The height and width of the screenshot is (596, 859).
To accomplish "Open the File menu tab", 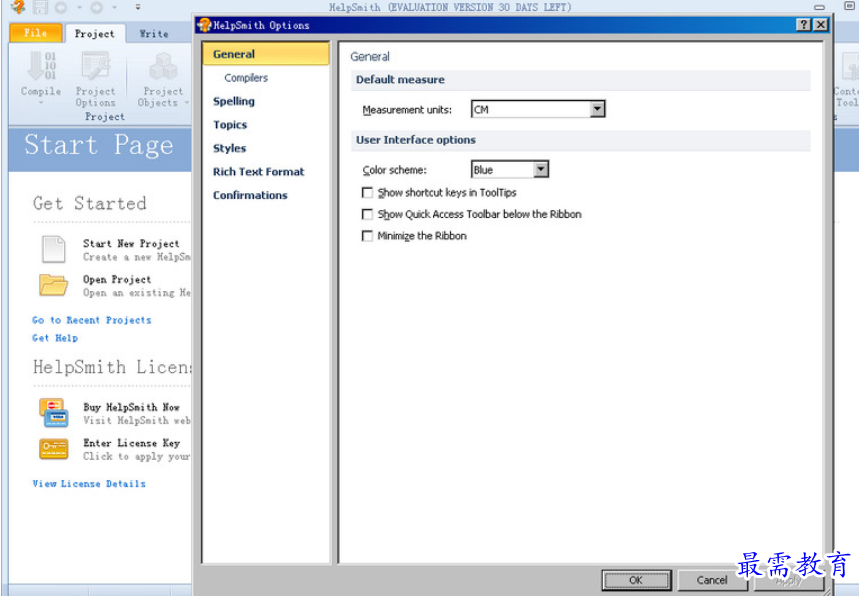I will click(x=35, y=33).
